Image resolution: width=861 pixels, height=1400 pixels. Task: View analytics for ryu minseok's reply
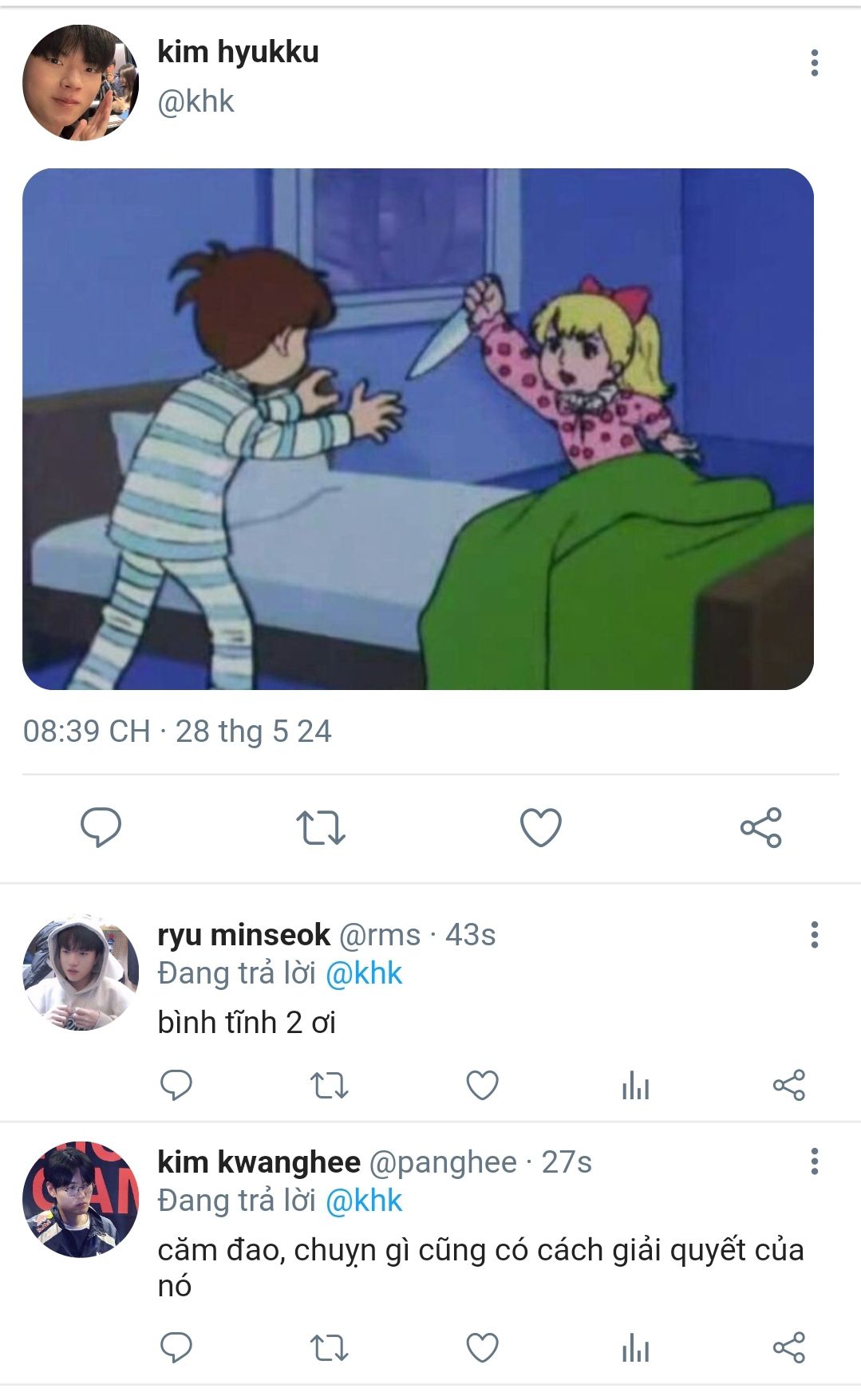click(x=635, y=1086)
